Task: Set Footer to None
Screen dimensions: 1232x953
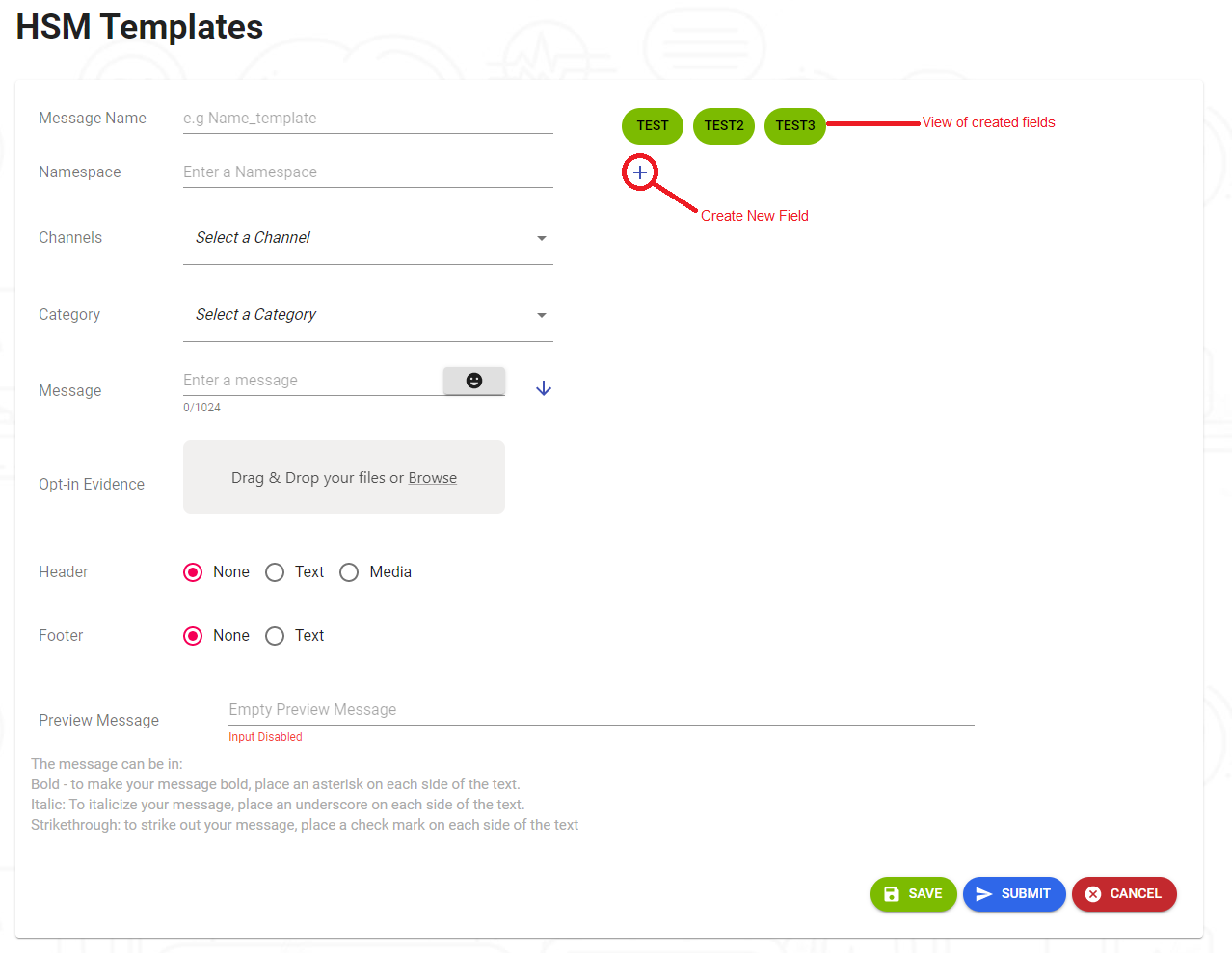Action: point(194,636)
